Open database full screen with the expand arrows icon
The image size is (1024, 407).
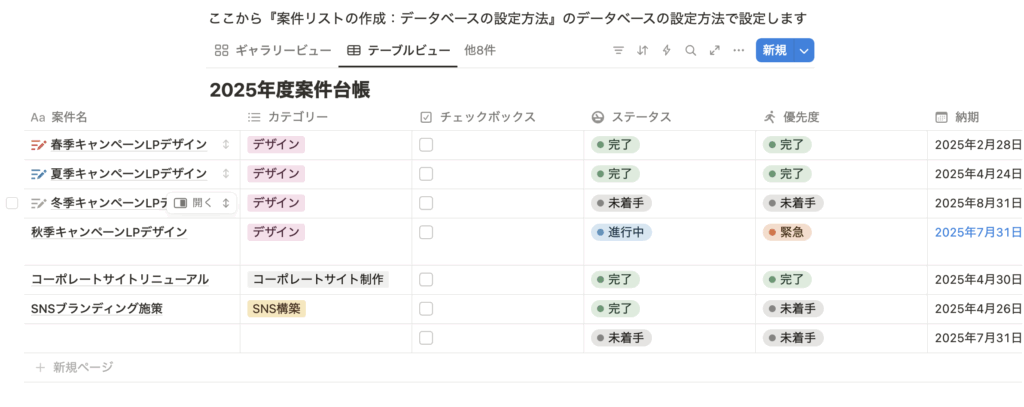[714, 50]
